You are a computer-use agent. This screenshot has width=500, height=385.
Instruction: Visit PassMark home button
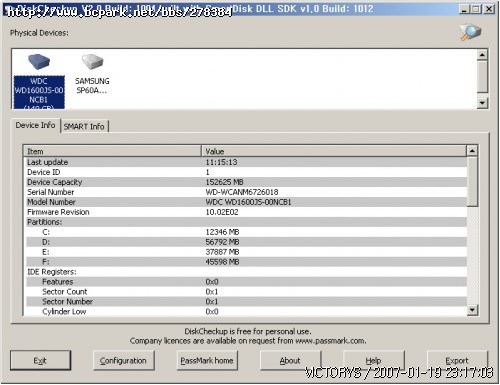[x=207, y=360]
